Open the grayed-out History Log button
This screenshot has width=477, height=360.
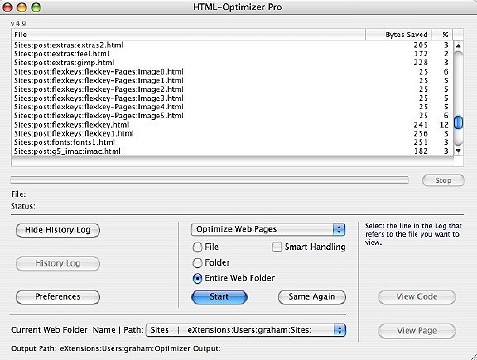pos(58,263)
